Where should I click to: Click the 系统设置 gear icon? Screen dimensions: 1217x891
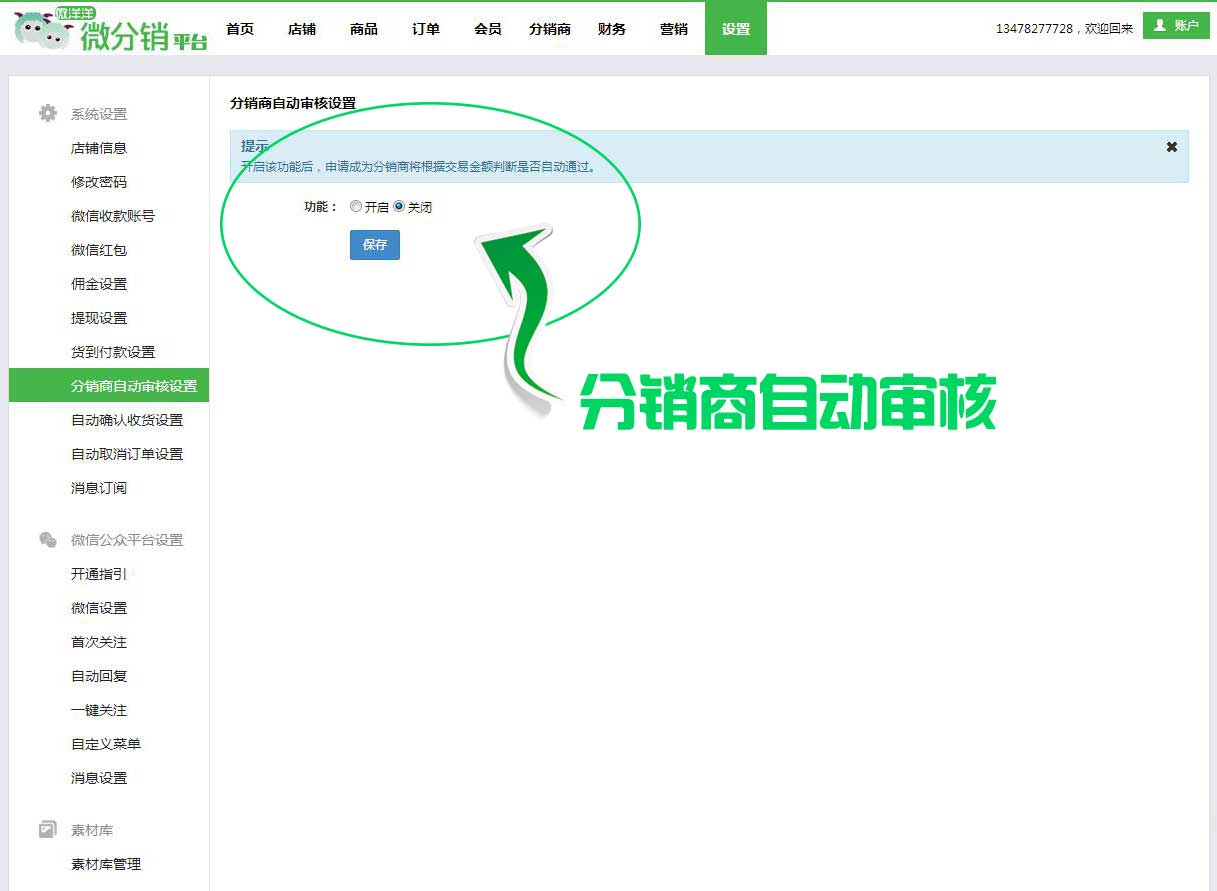coord(48,114)
